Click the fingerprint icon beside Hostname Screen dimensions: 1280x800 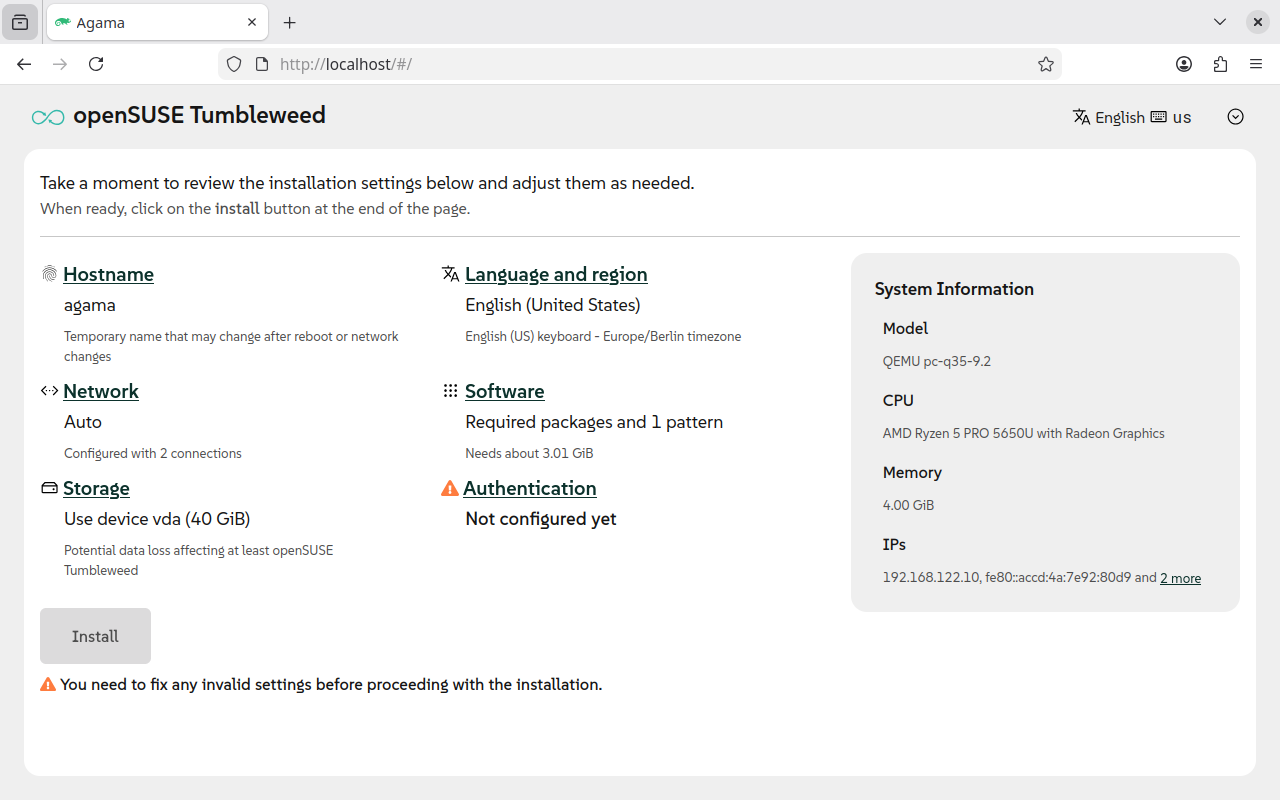coord(49,274)
